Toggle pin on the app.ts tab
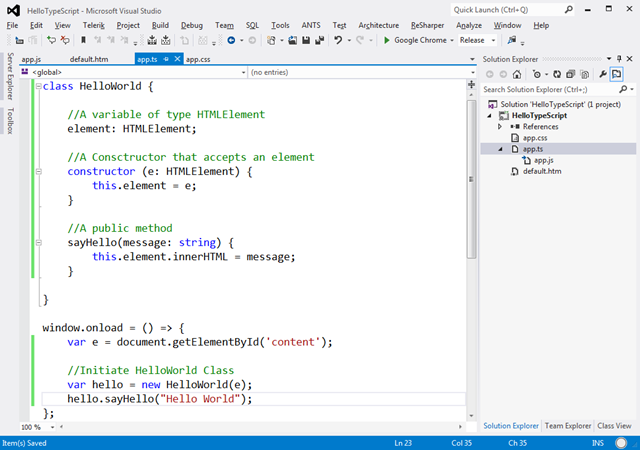The height and width of the screenshot is (450, 640). 166,59
